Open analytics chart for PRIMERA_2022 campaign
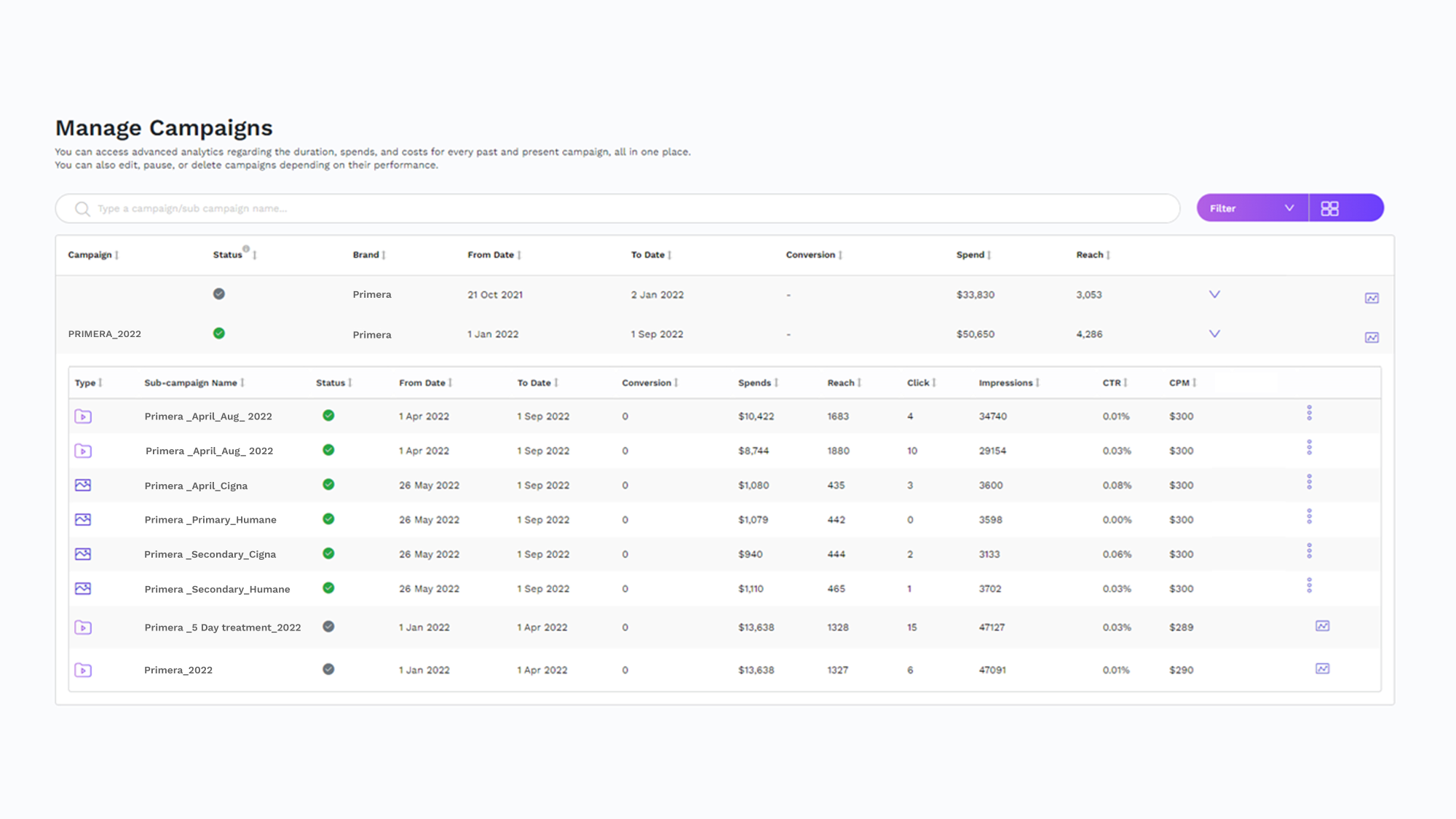Screen dimensions: 1456x819 tap(1372, 337)
